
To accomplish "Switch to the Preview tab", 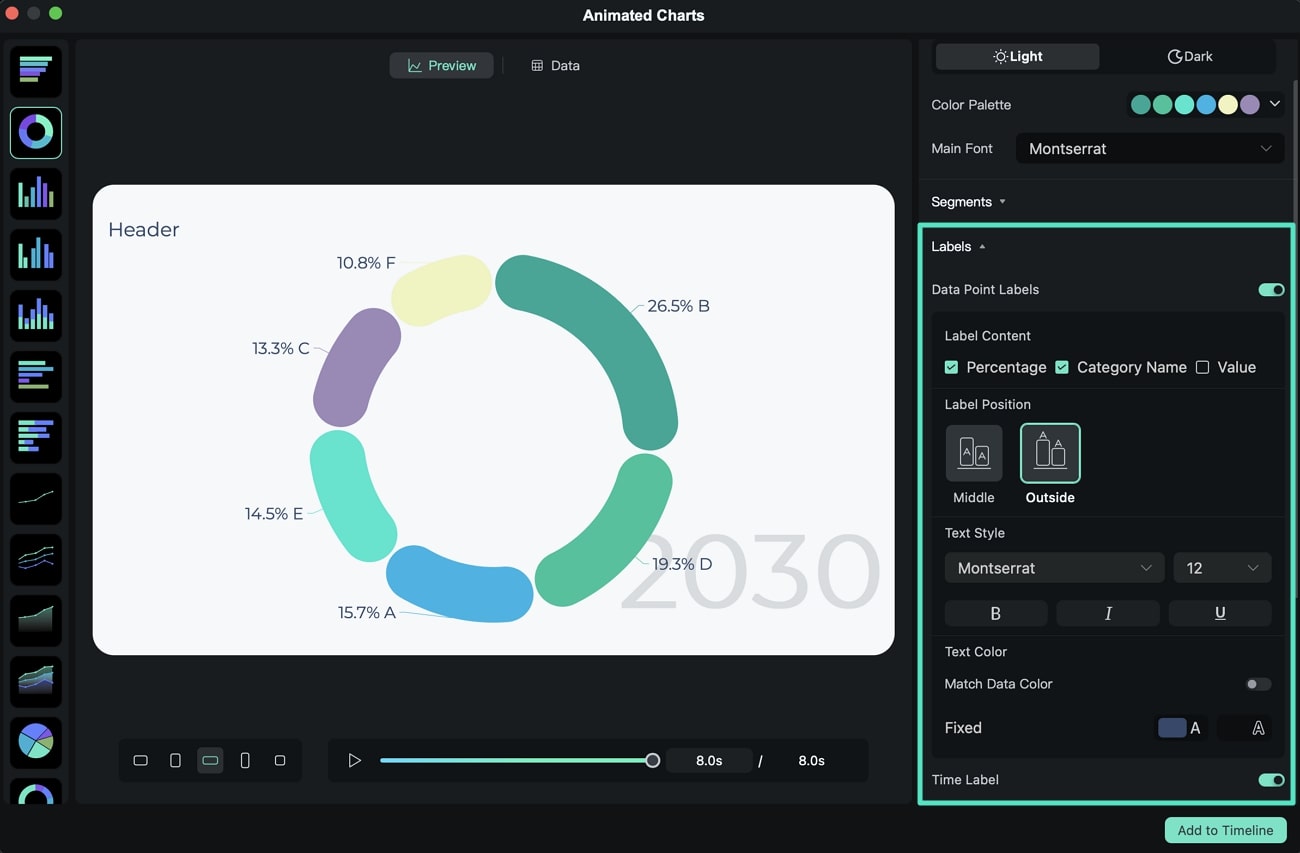I will click(441, 65).
